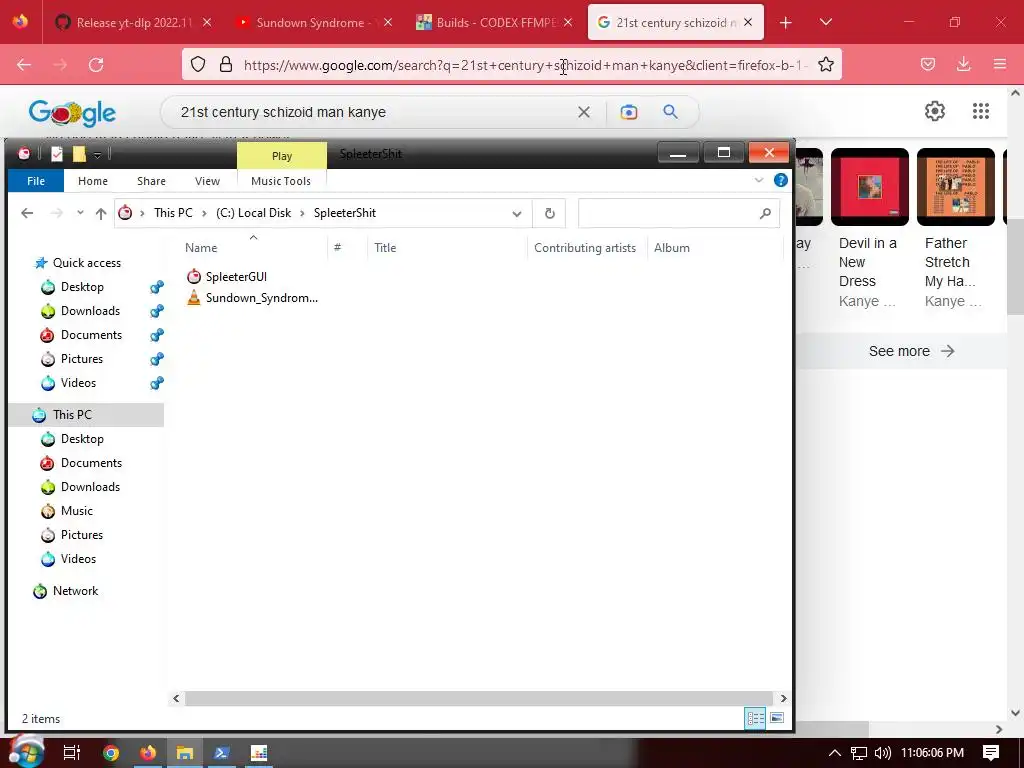
Task: Open Customize Quick Access Toolbar dropdown
Action: 97,155
